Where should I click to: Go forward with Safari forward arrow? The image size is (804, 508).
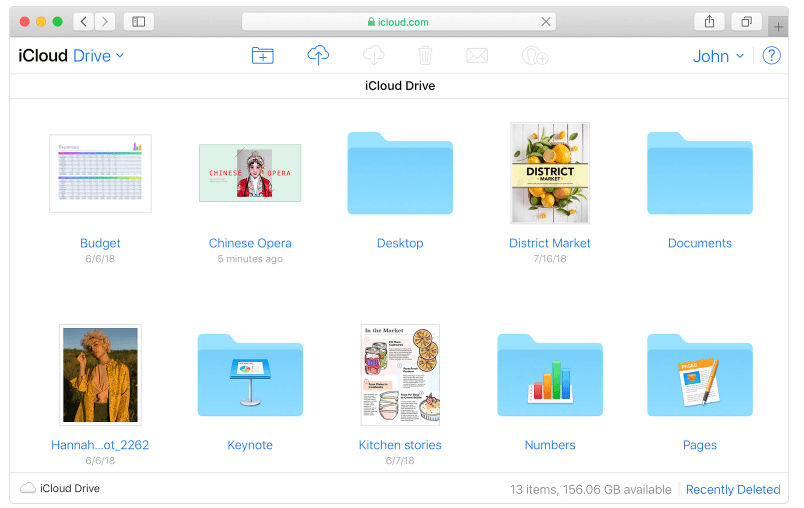(x=105, y=22)
